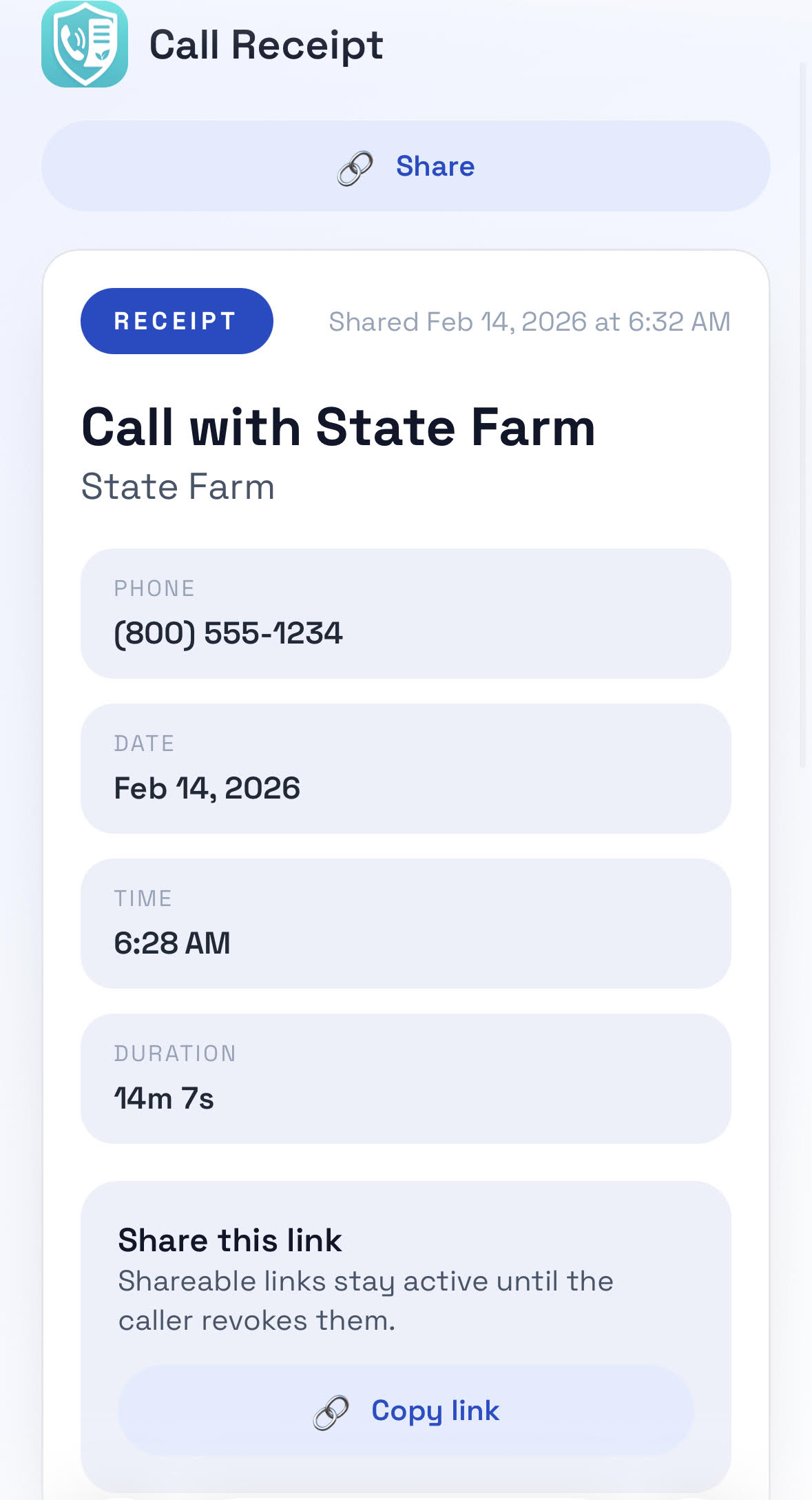
Task: Select the 'Call with State Farm' heading
Action: point(339,427)
